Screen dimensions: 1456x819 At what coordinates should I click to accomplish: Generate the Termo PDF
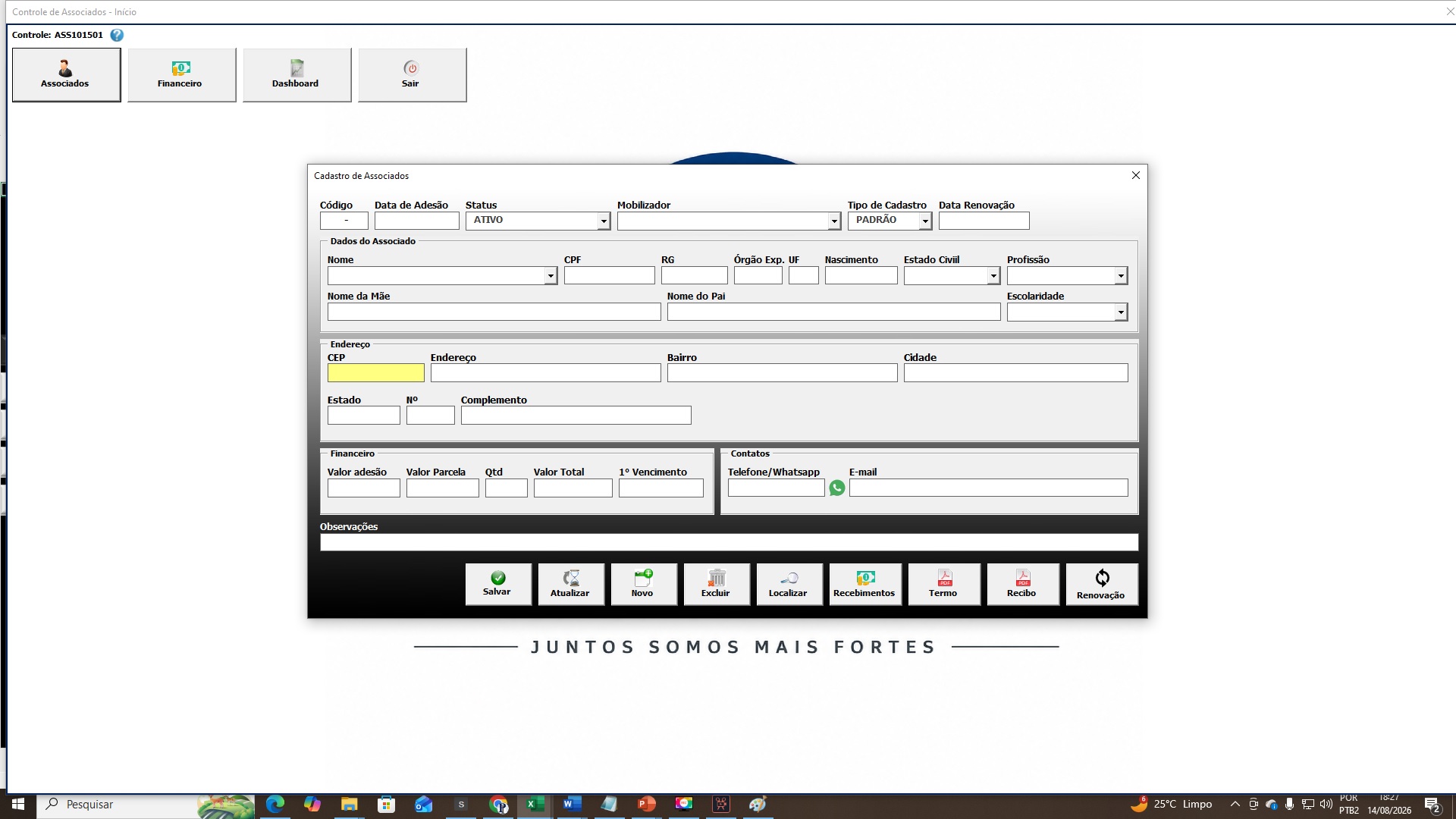click(x=944, y=584)
